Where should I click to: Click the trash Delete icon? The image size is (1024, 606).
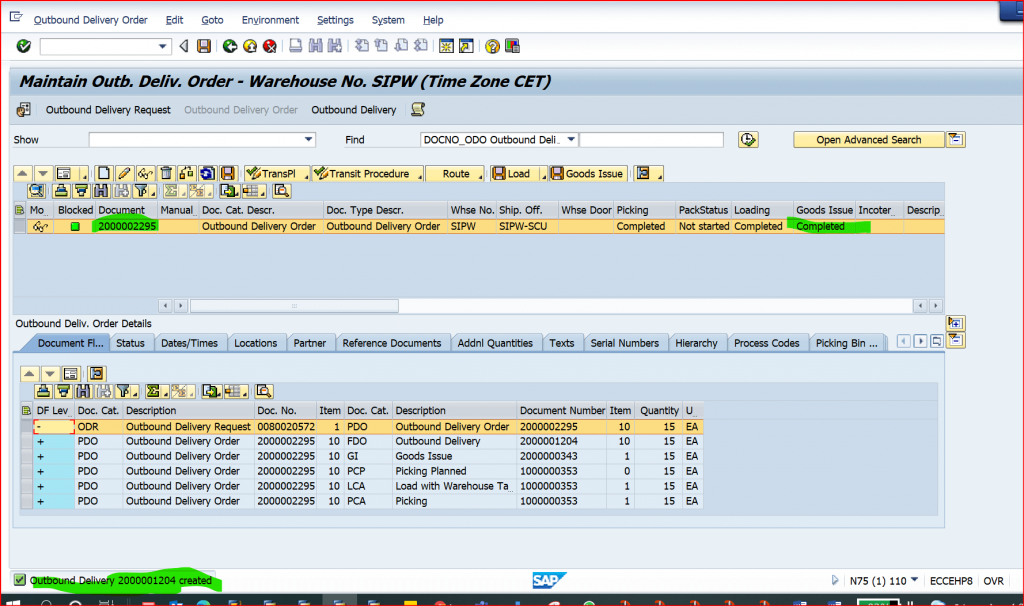166,174
